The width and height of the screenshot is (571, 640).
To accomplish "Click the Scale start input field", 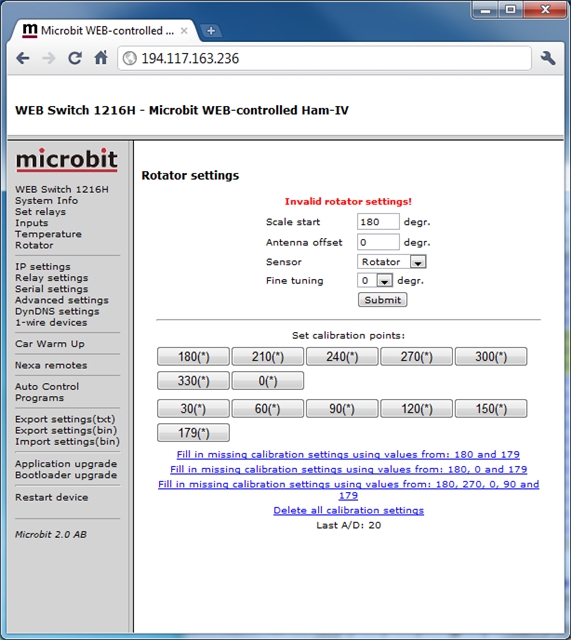I will click(378, 222).
